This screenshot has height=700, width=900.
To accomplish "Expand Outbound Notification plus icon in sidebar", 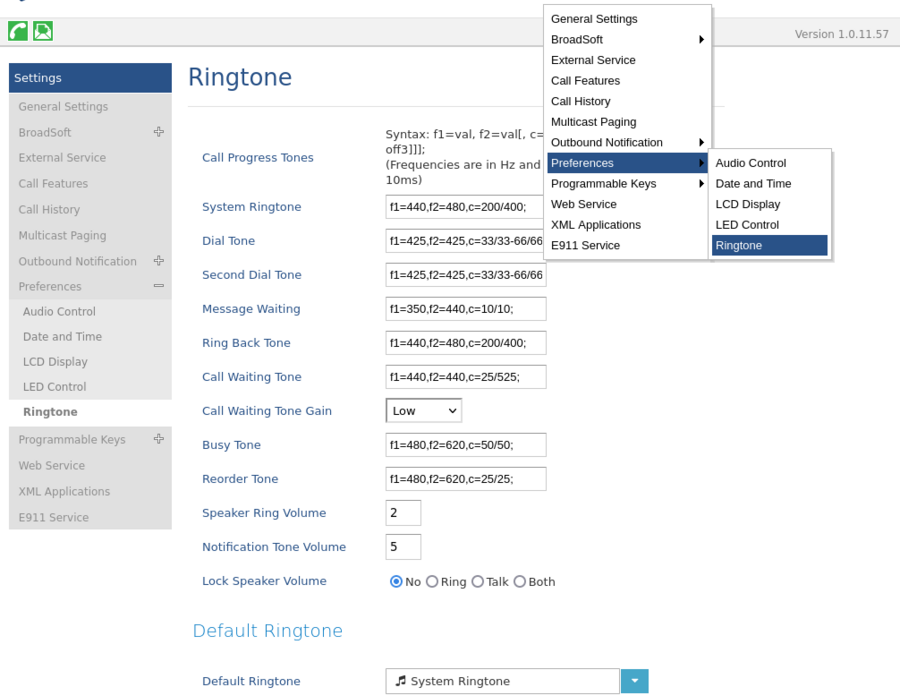I will coord(159,261).
